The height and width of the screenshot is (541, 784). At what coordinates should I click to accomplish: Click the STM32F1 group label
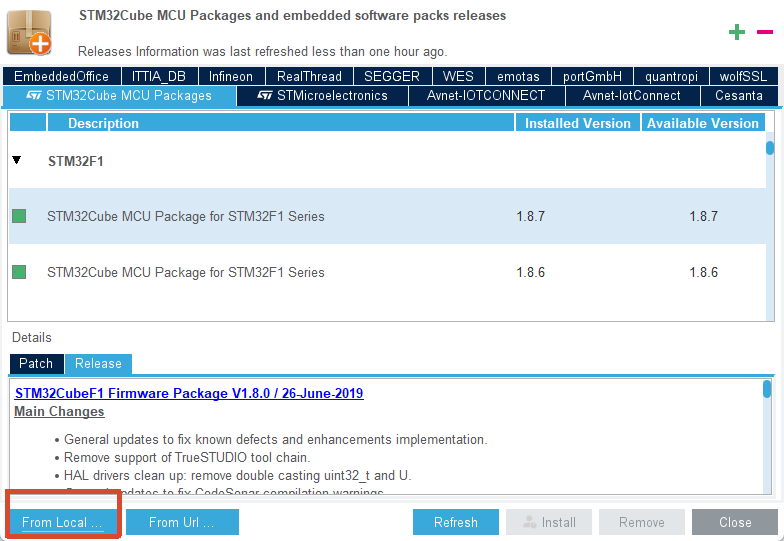pyautogui.click(x=76, y=162)
